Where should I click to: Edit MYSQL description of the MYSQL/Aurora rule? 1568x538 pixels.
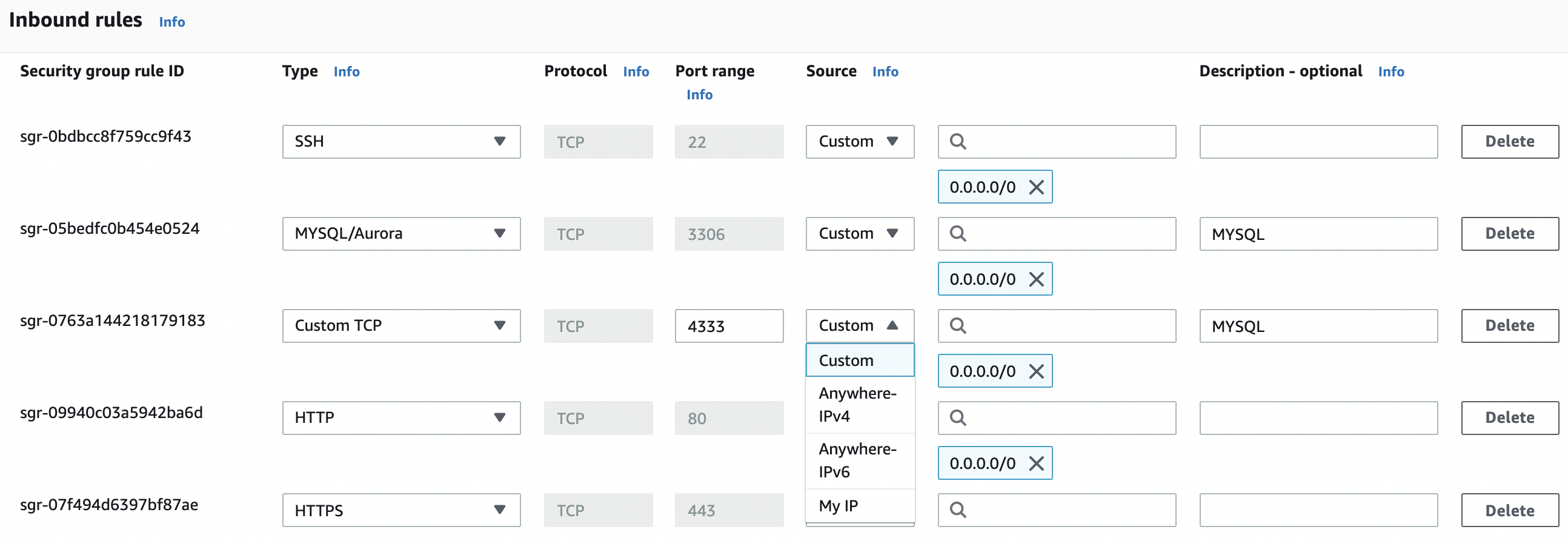[1318, 234]
